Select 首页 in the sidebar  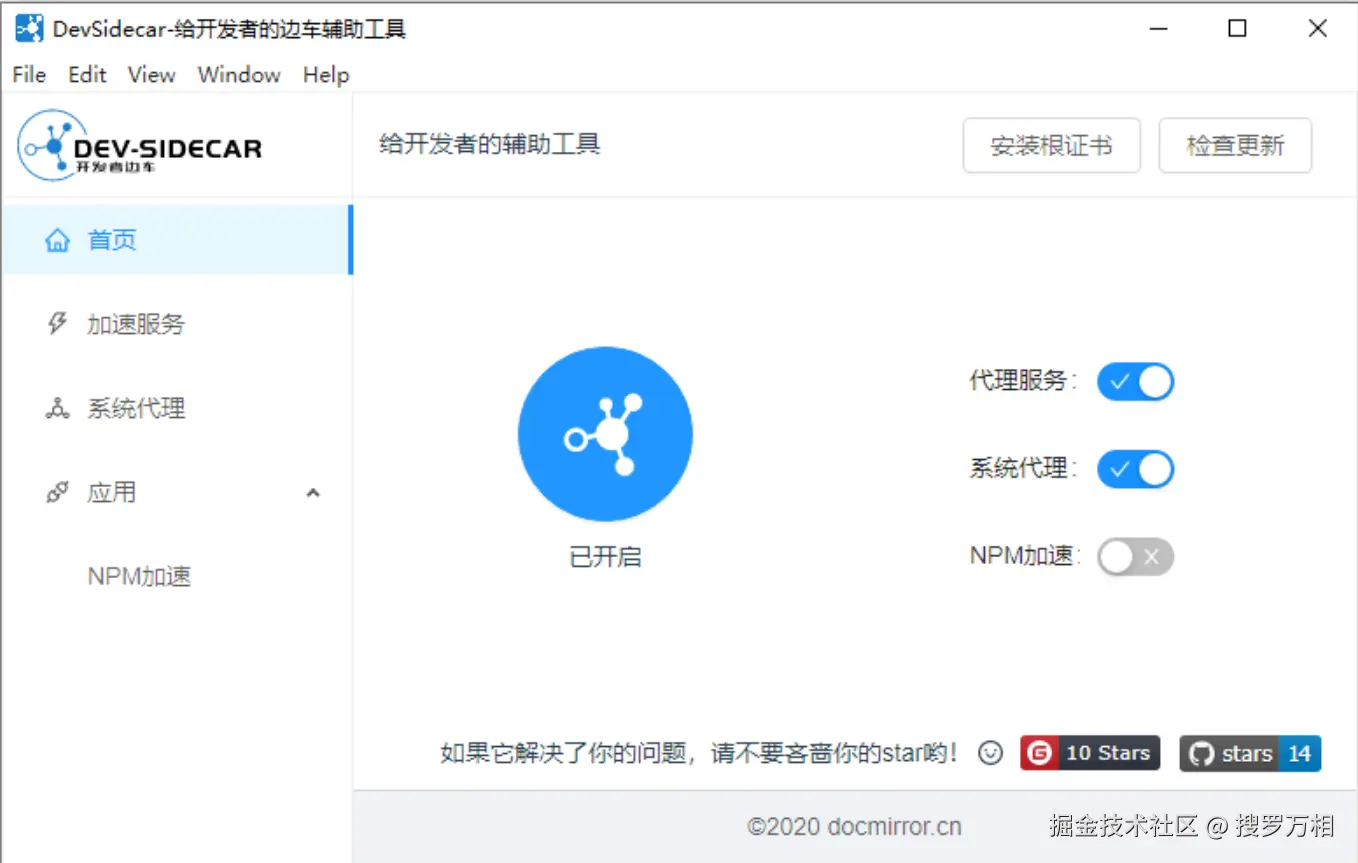pyautogui.click(x=177, y=240)
